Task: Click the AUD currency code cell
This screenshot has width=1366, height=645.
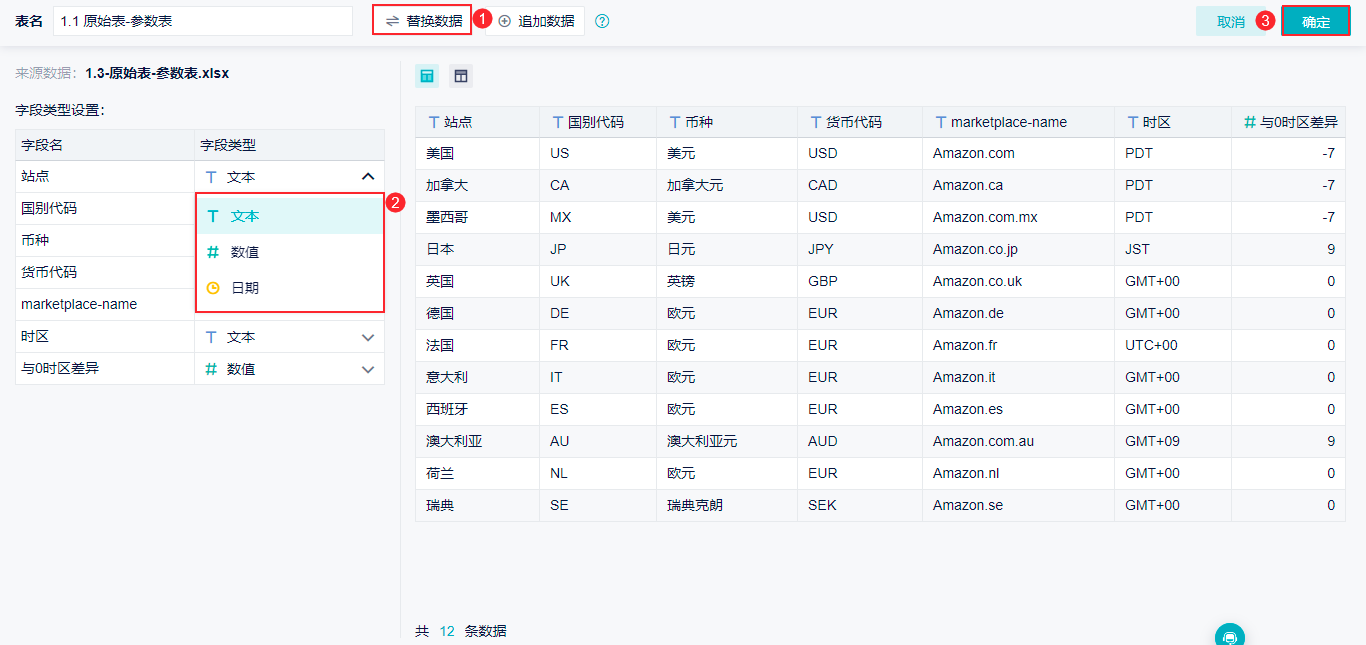Action: point(860,441)
